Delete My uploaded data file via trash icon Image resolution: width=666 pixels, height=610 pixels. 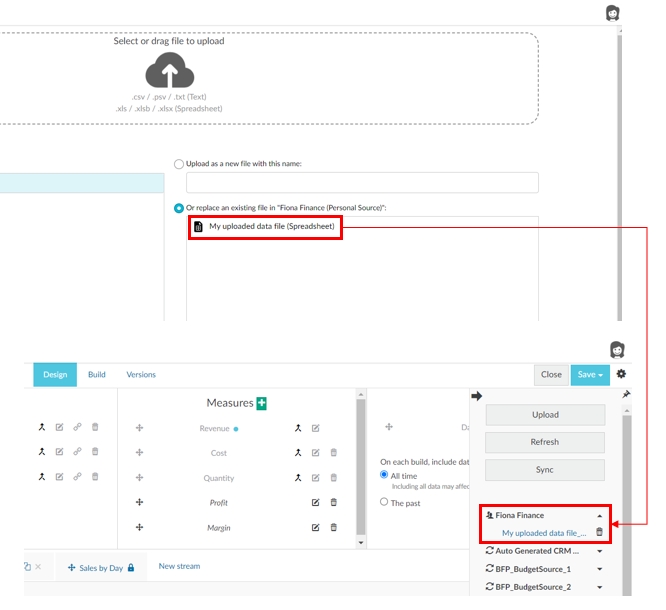(600, 533)
